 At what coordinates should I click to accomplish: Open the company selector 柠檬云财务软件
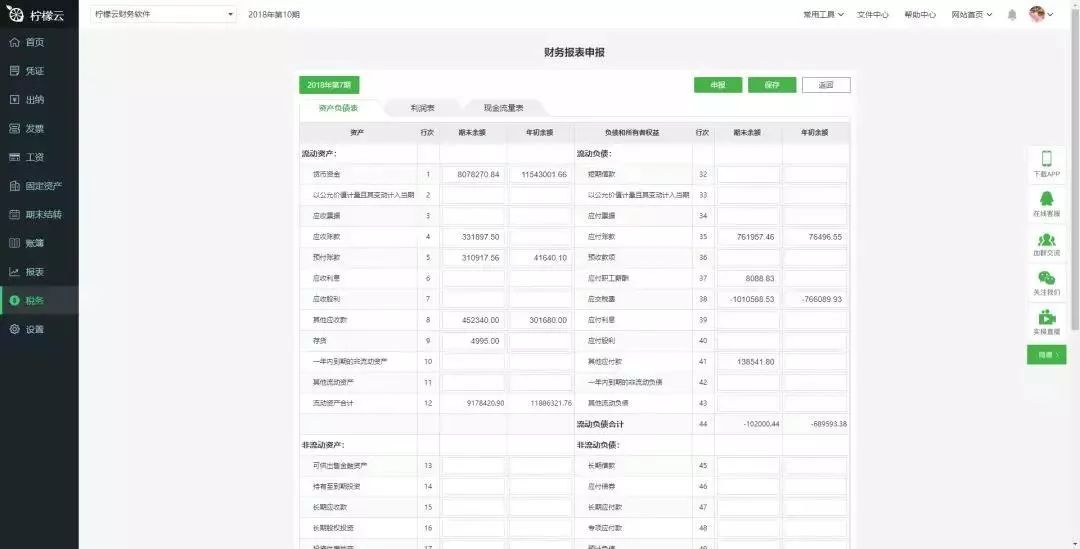coord(163,14)
